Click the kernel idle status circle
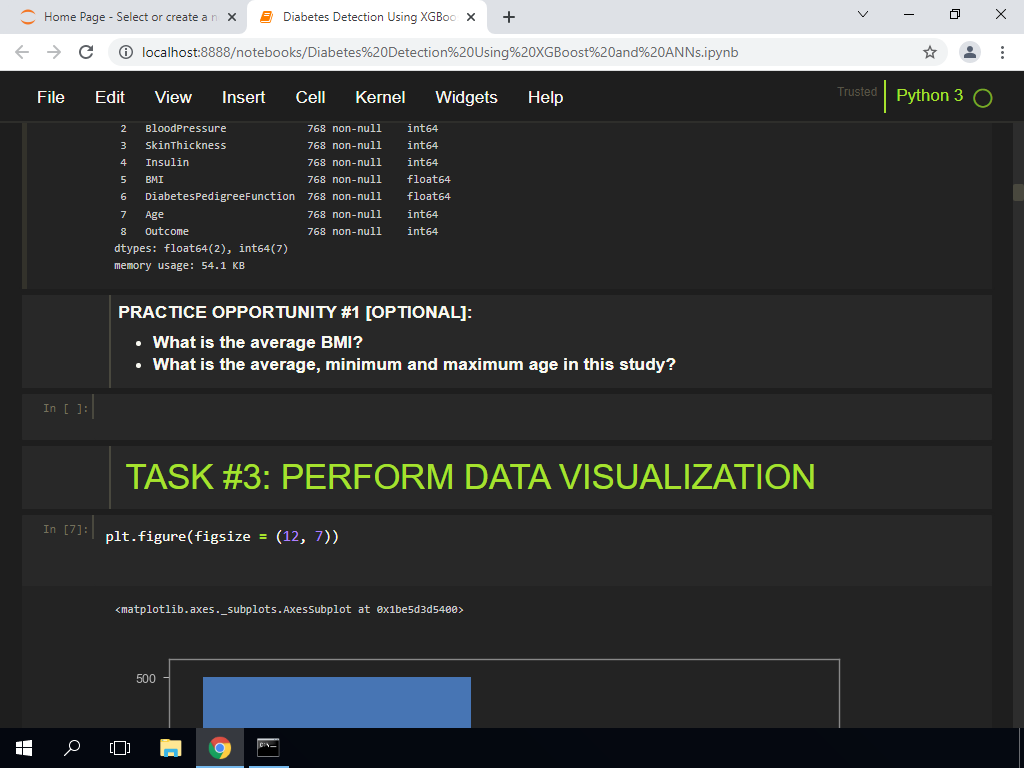Image resolution: width=1024 pixels, height=768 pixels. (982, 98)
